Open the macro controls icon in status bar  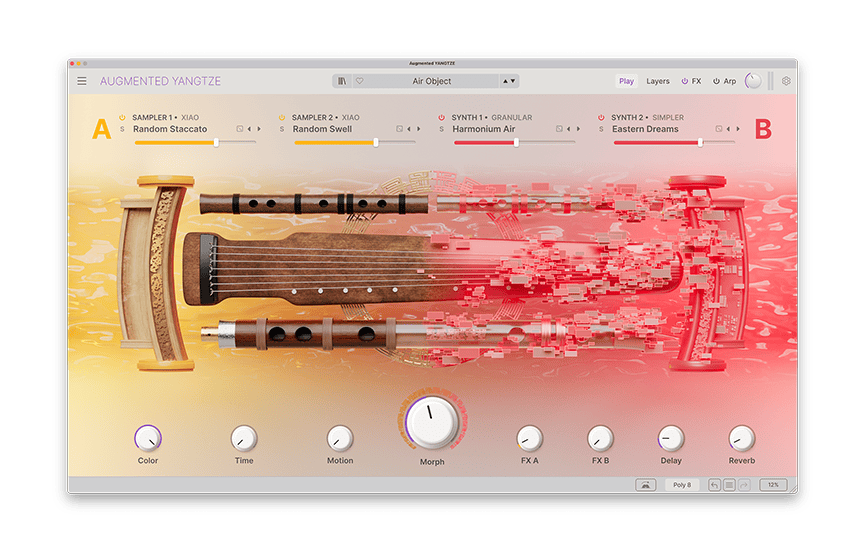click(645, 485)
